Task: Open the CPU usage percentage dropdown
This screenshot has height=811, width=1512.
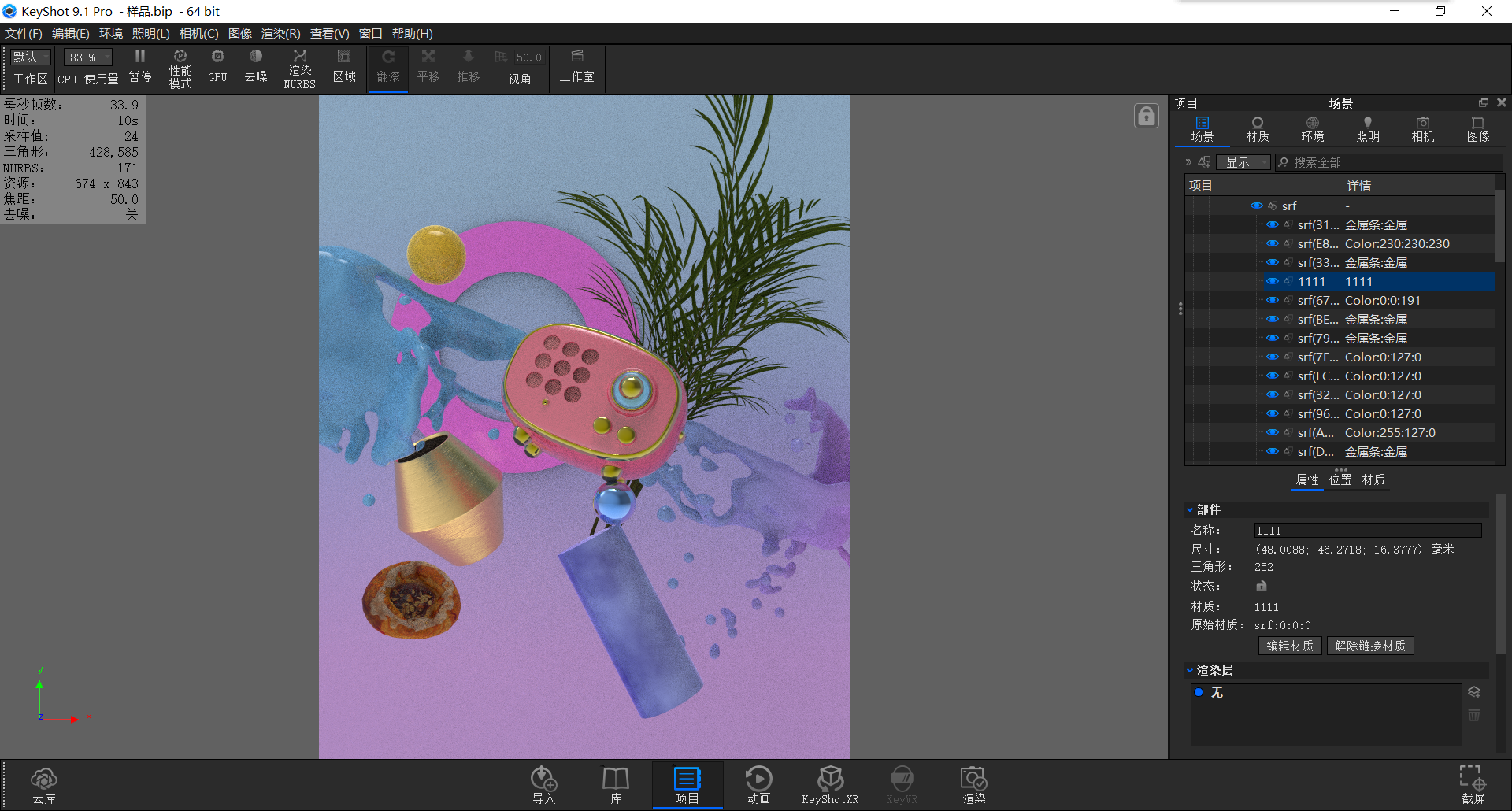Action: [87, 57]
